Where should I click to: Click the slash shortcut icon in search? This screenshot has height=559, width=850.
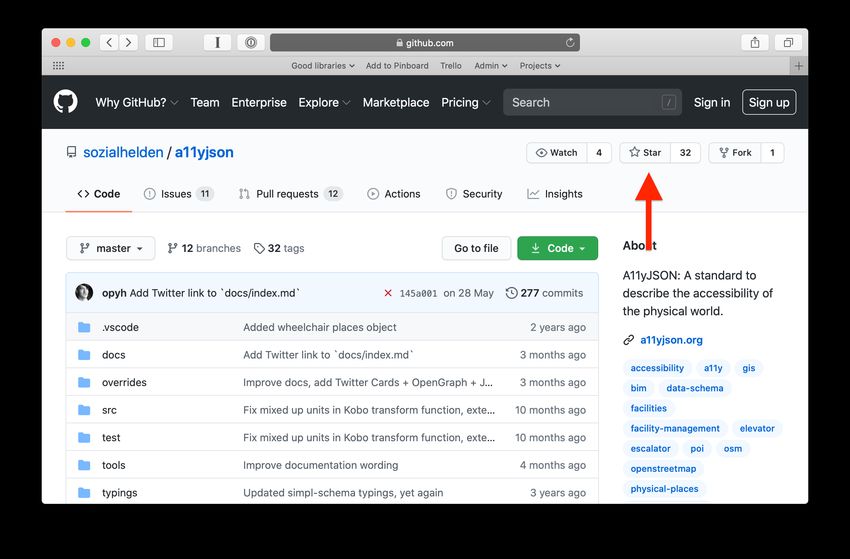click(x=668, y=102)
